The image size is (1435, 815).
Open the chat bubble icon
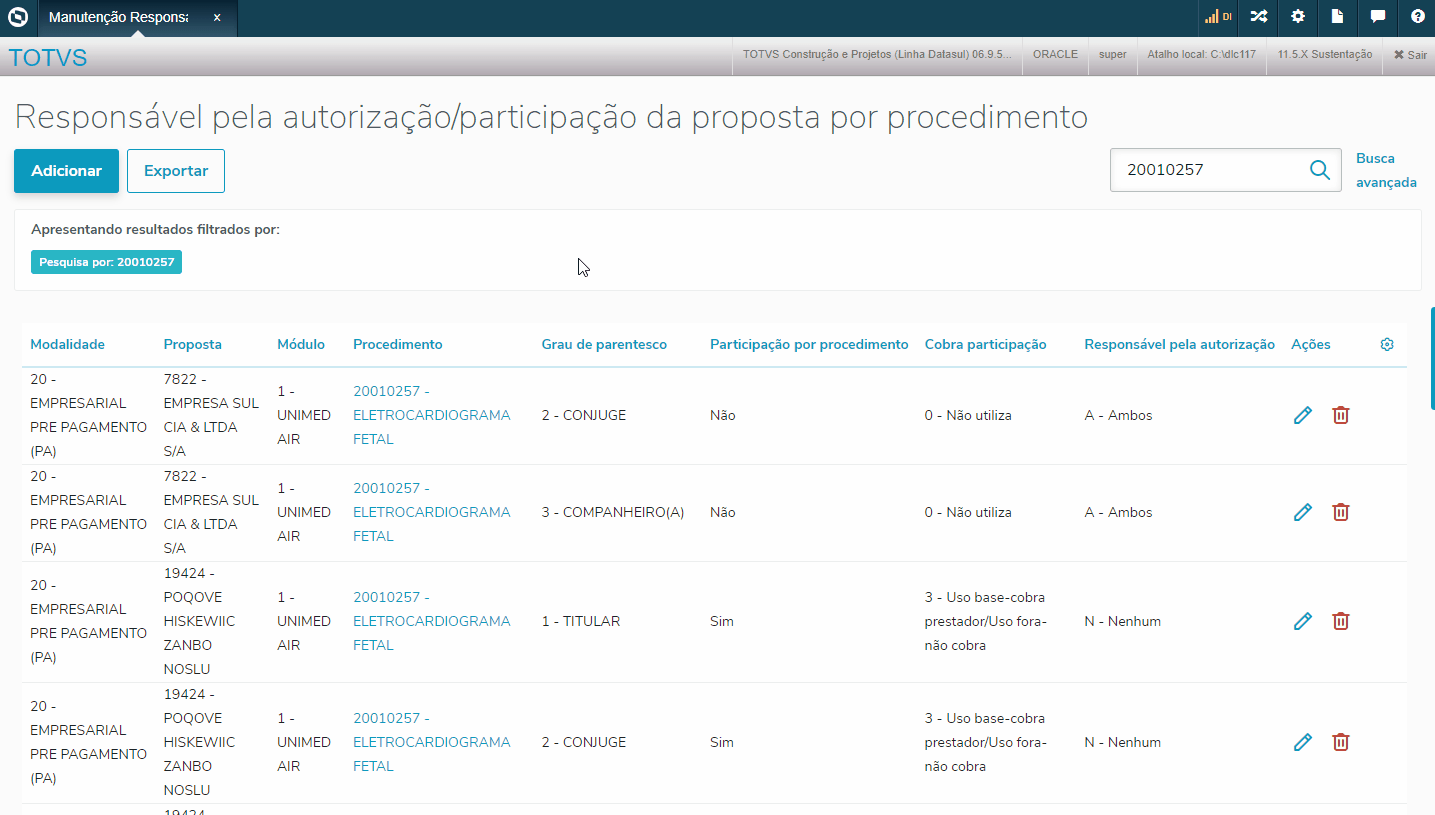tap(1378, 17)
